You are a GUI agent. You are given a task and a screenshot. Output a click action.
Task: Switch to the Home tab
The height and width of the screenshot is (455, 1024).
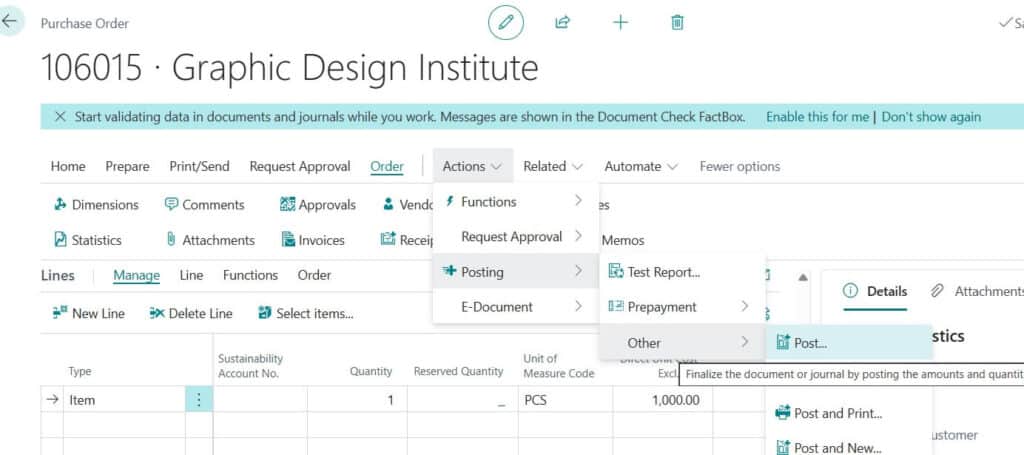point(68,166)
